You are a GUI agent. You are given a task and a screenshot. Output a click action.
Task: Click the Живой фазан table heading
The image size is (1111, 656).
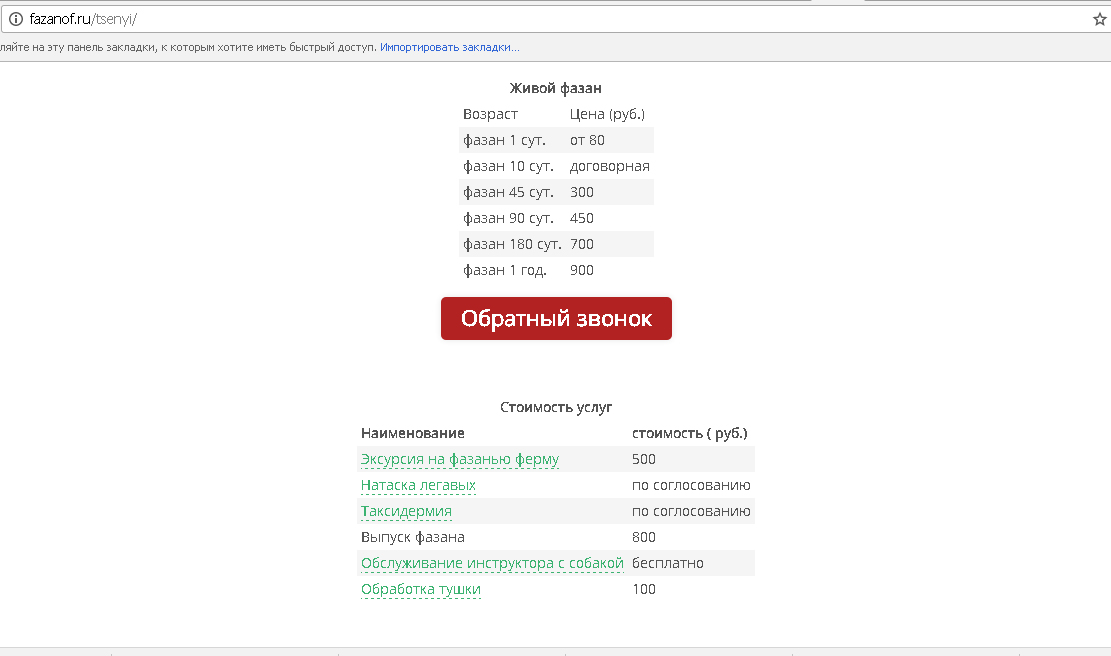(555, 88)
